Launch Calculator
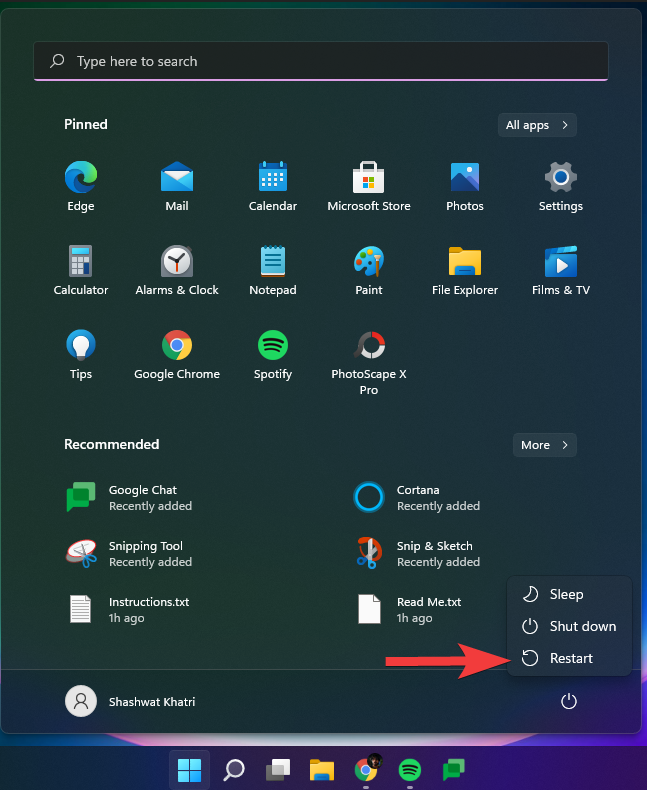This screenshot has width=647, height=790. [81, 271]
